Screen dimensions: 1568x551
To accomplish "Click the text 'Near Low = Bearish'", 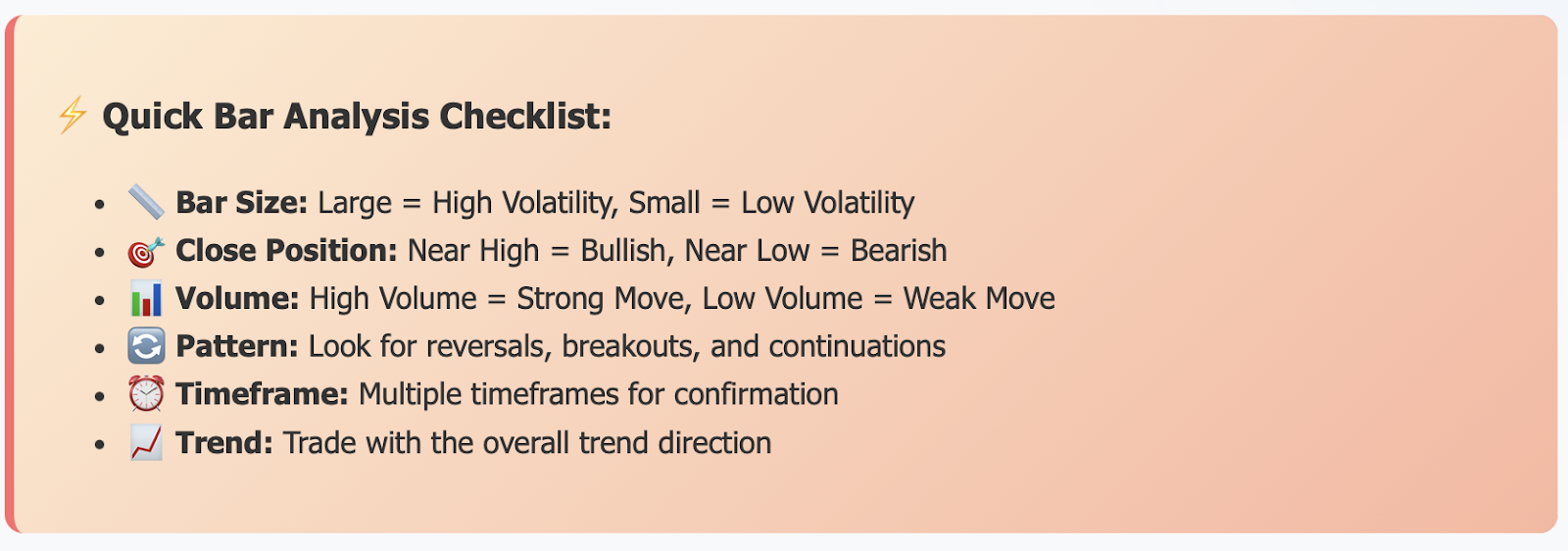I will click(x=815, y=251).
